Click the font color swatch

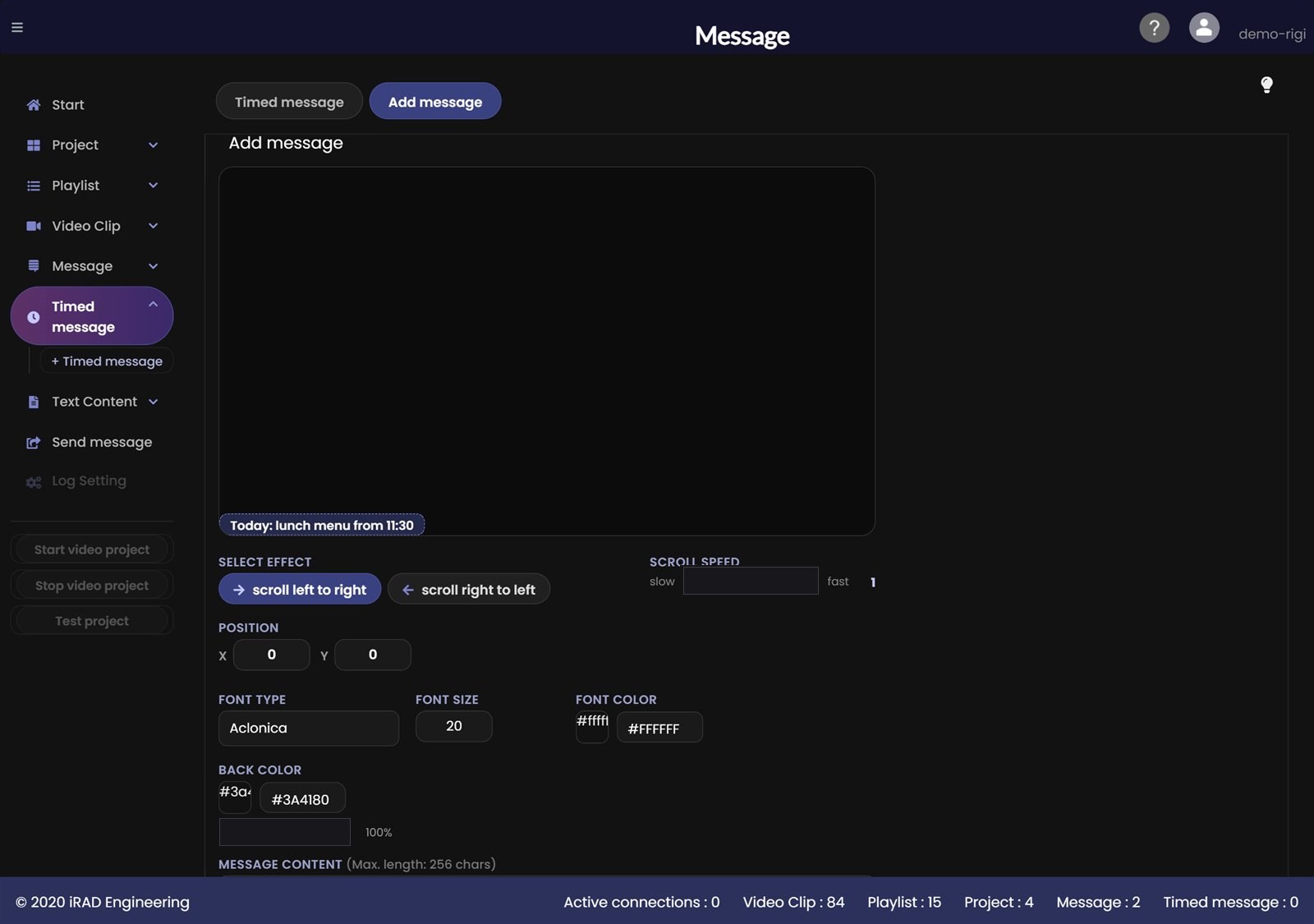tap(592, 728)
